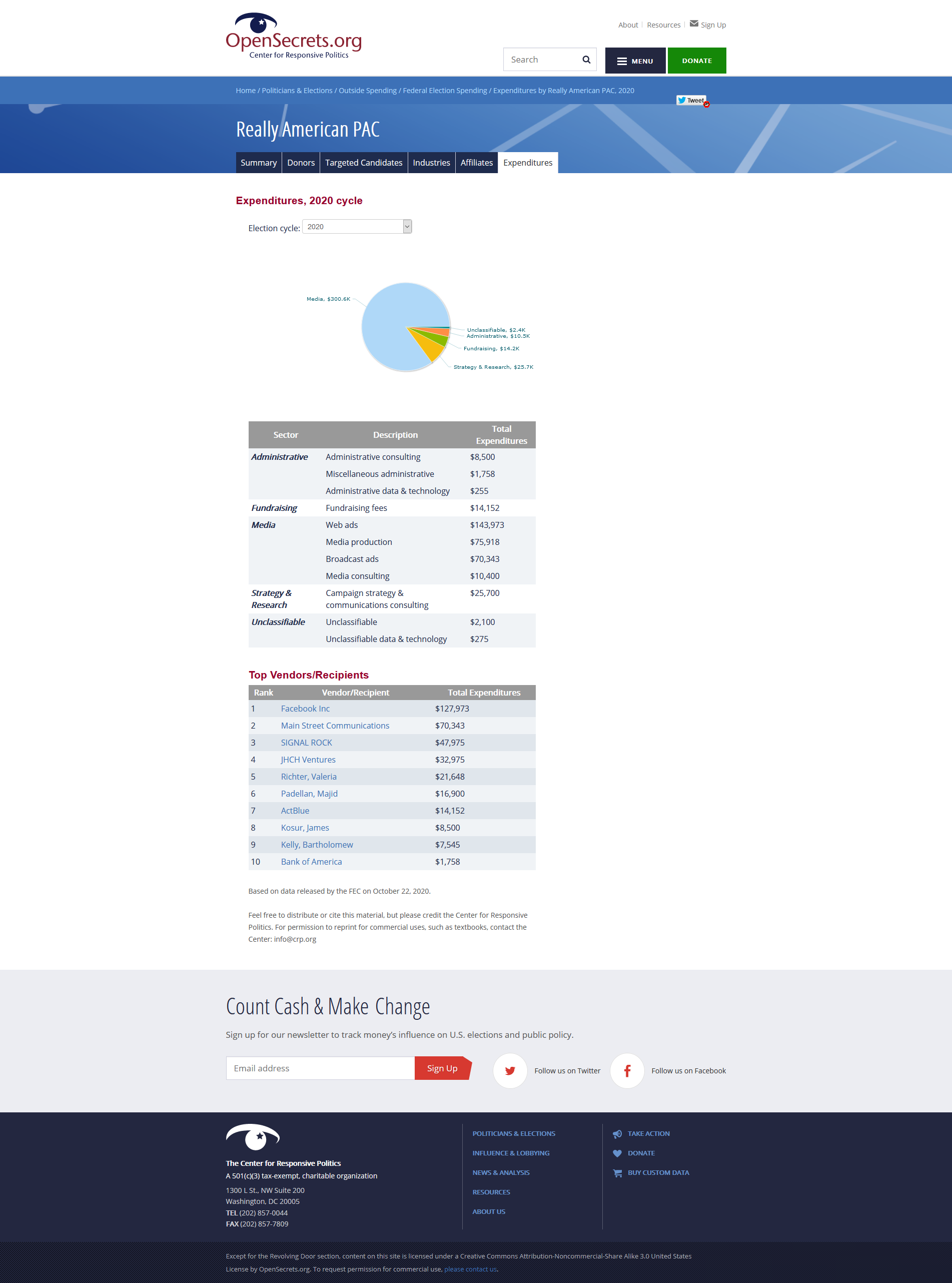Open the Padellan, Majid vendor link
The image size is (952, 1283).
[310, 794]
